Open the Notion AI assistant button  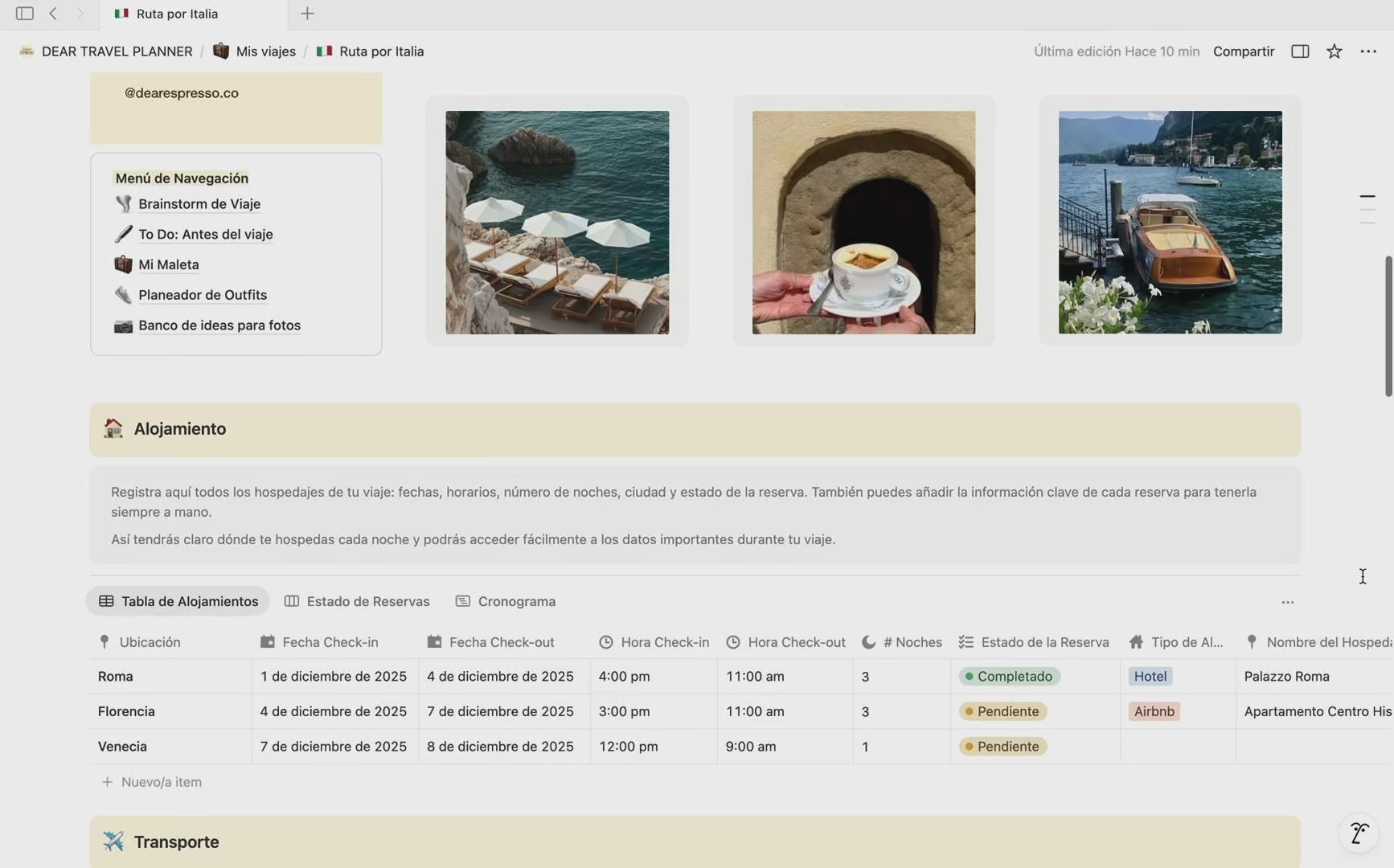coord(1359,833)
